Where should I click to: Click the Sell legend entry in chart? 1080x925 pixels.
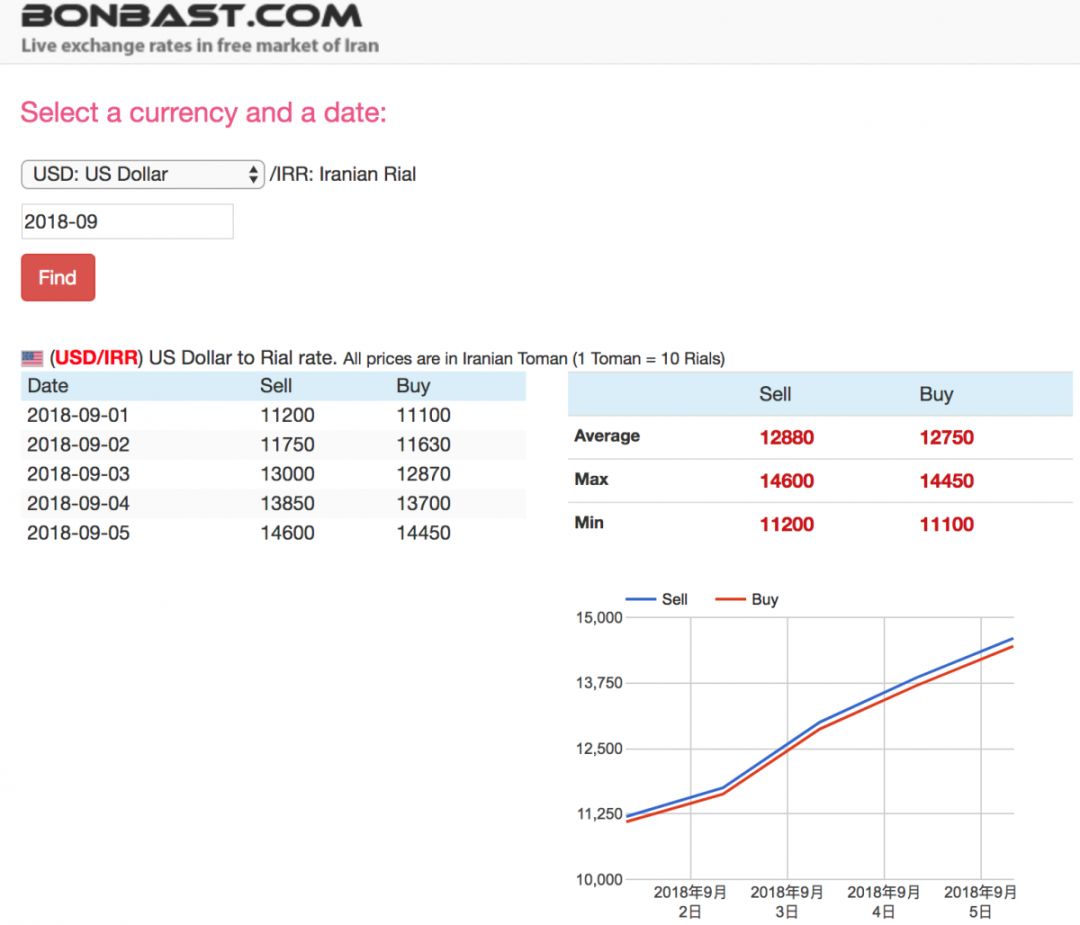point(656,599)
